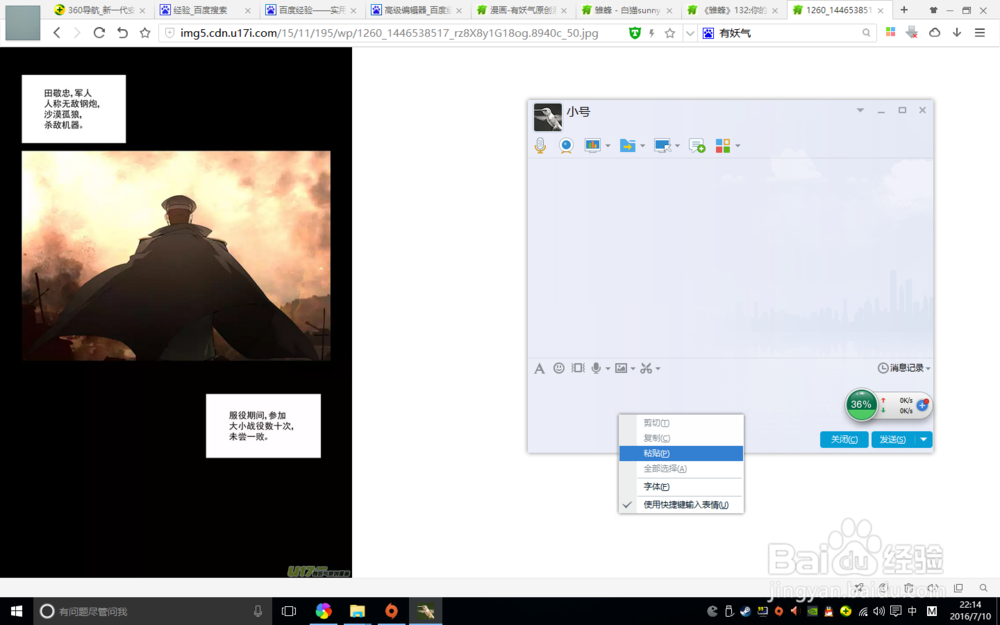
Task: Open Task View on the taskbar
Action: pyautogui.click(x=289, y=611)
